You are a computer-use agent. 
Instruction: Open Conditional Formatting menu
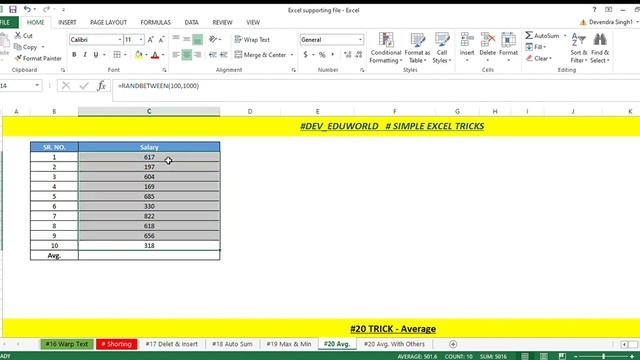386,48
